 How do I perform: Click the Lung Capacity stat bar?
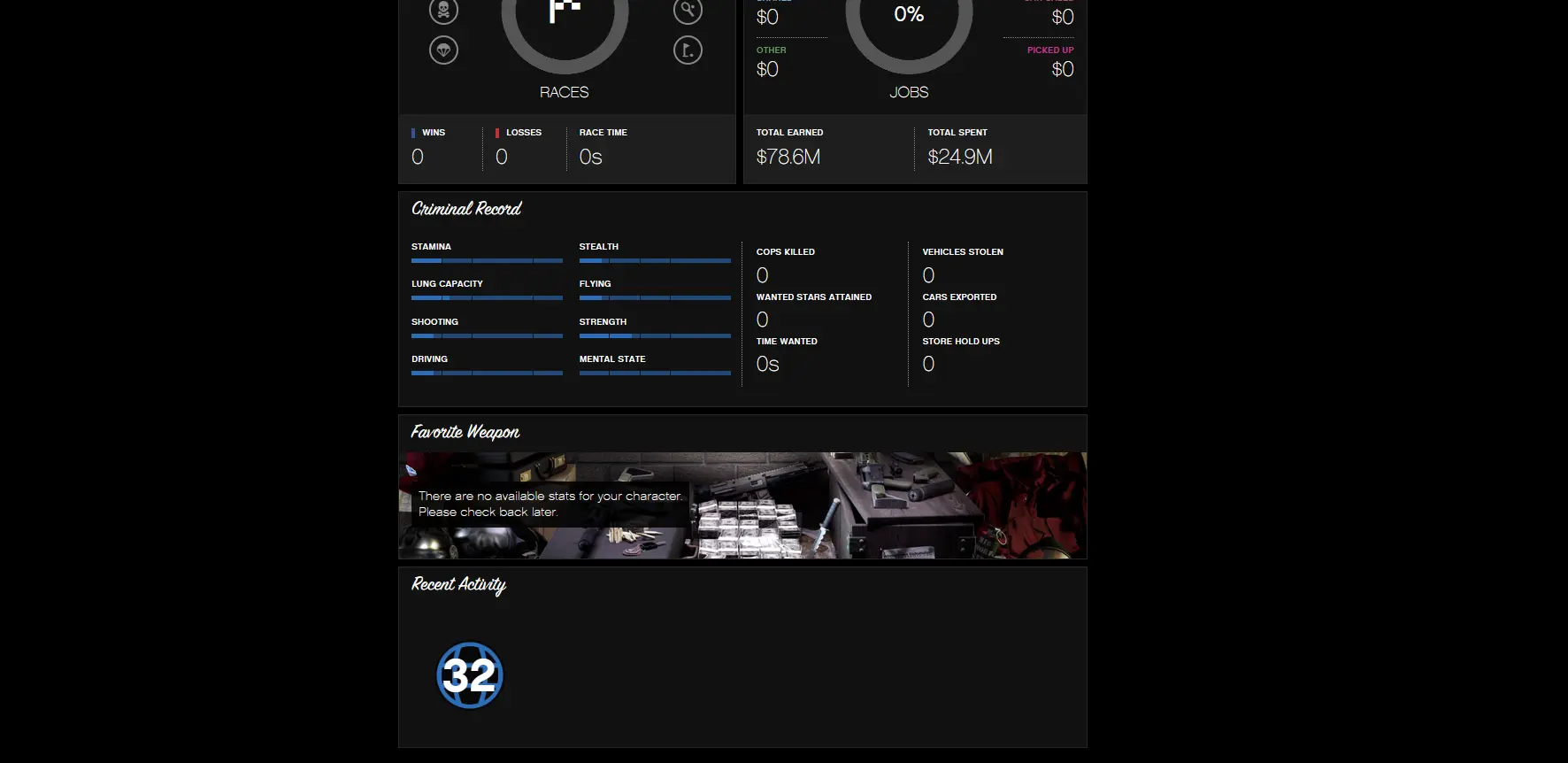click(487, 297)
